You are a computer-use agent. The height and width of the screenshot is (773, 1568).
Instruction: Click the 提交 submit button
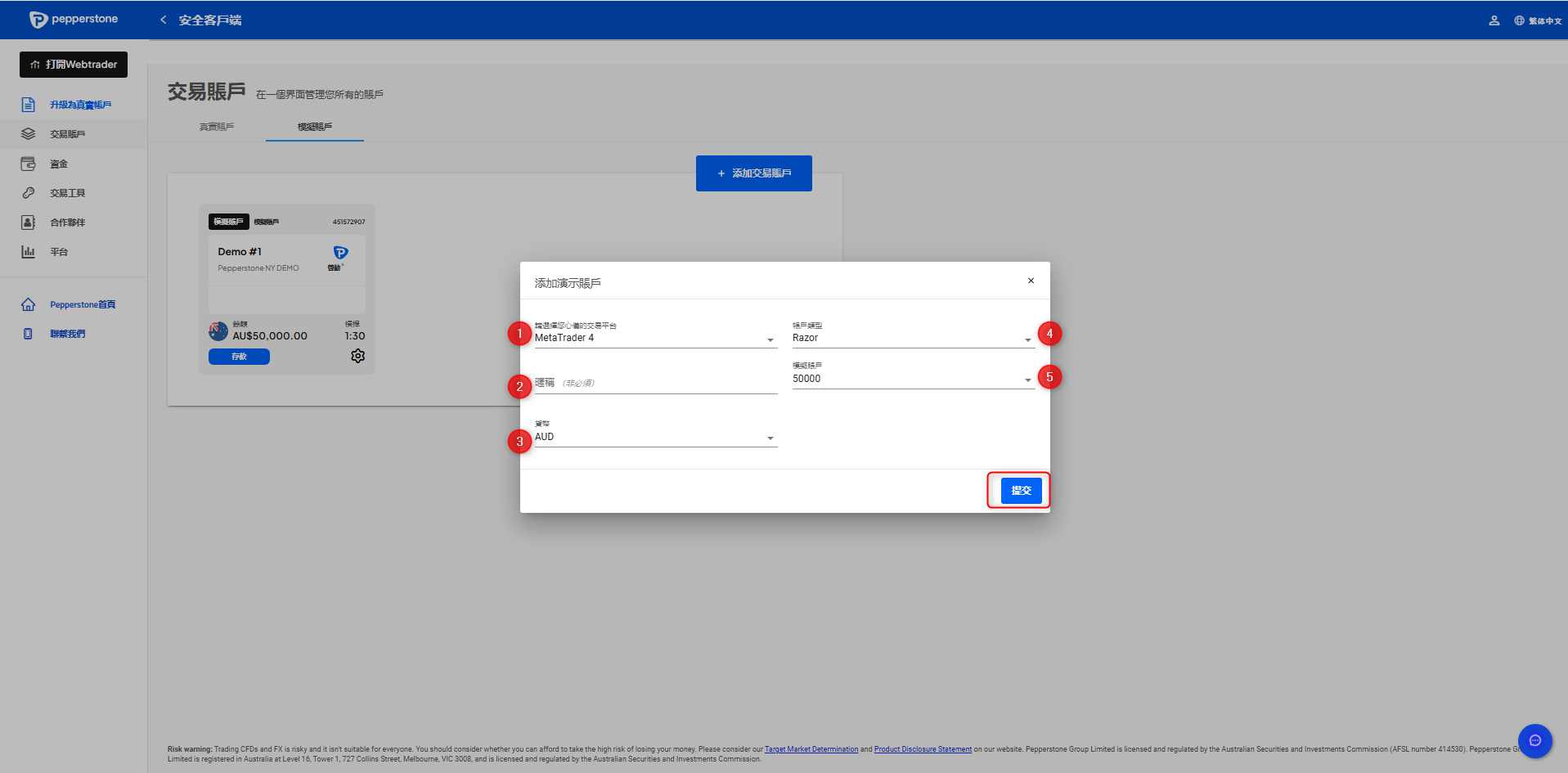1021,491
